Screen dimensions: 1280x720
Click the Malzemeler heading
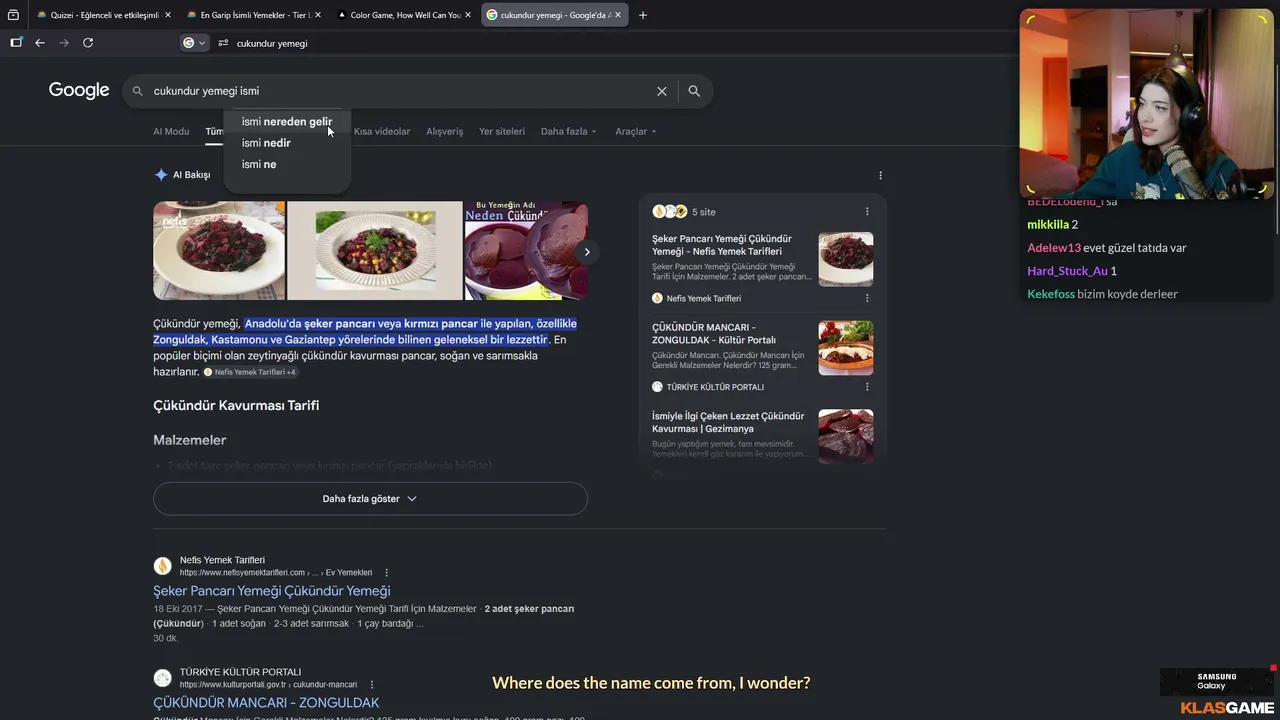tap(190, 440)
